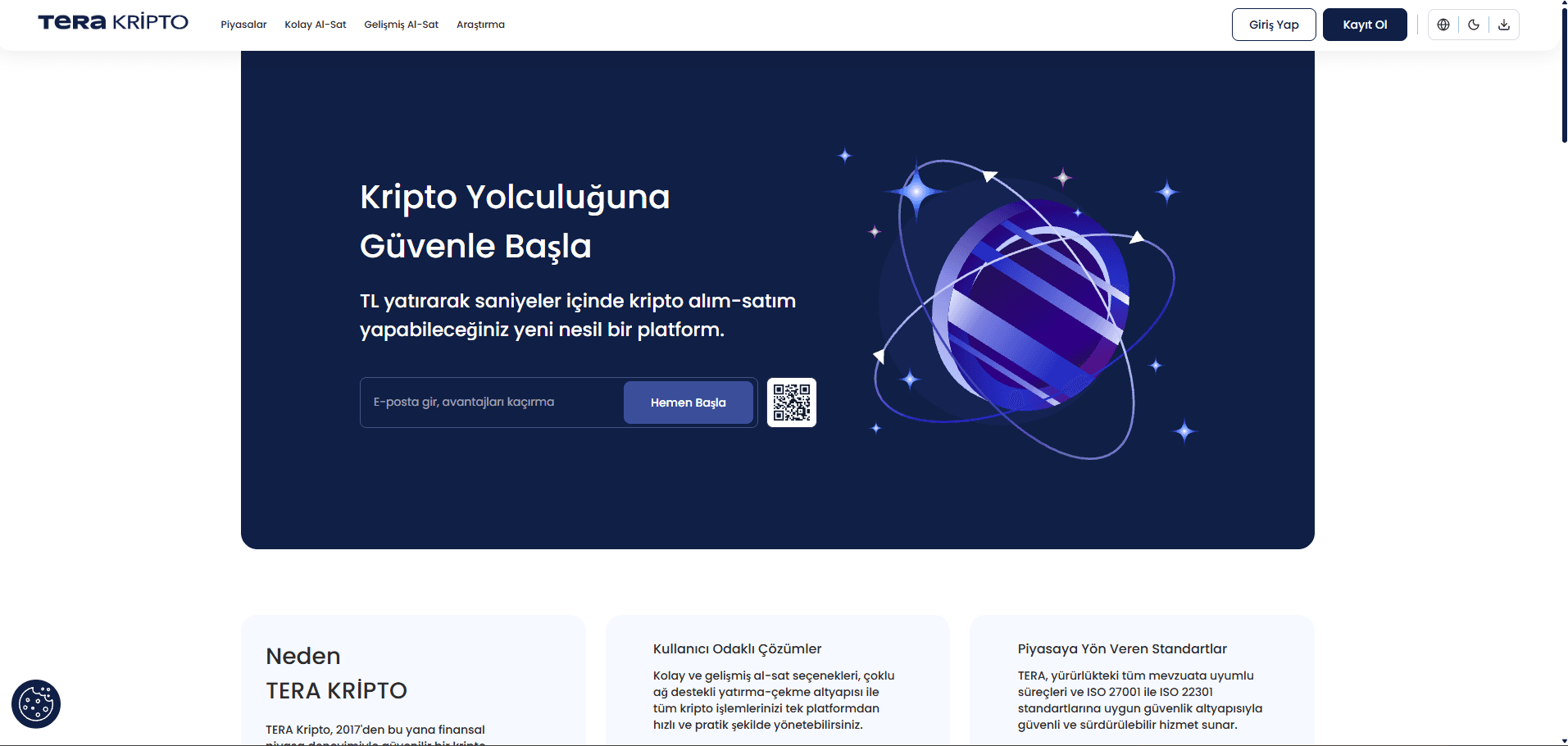Image resolution: width=1568 pixels, height=746 pixels.
Task: Click the Kayıt Ol button
Action: click(1365, 25)
